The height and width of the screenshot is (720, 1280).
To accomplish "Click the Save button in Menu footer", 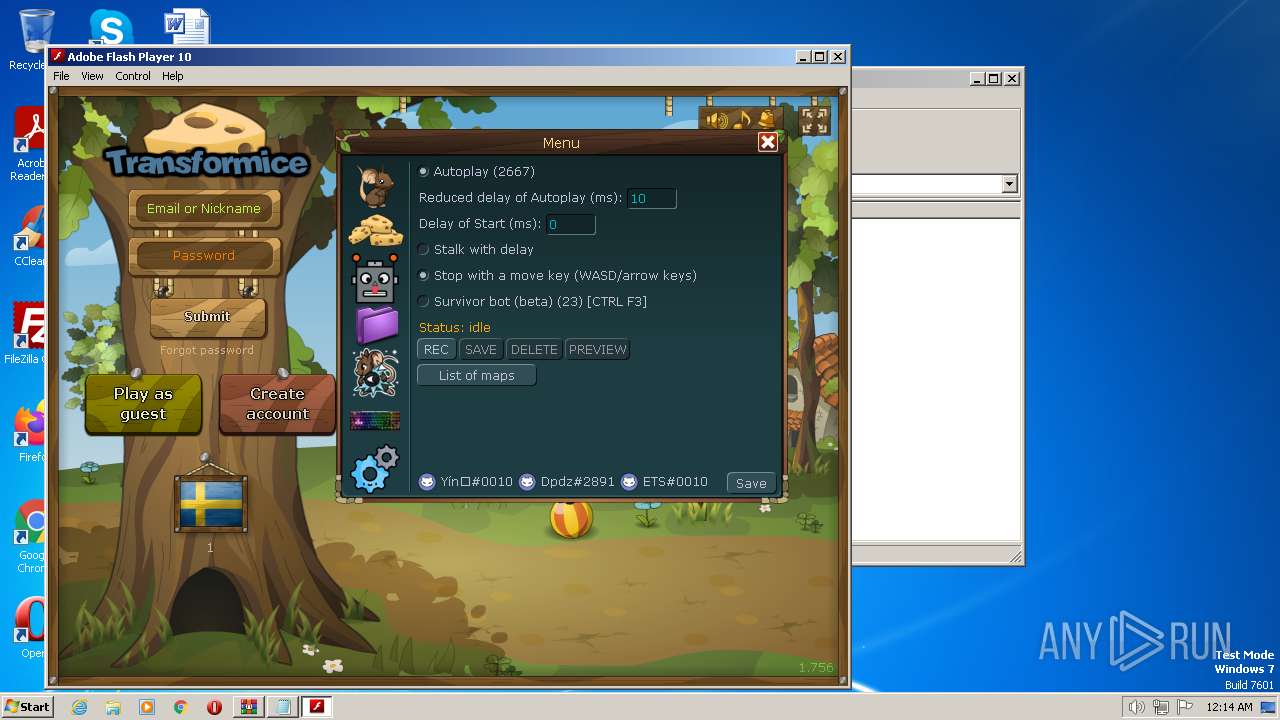I will pyautogui.click(x=751, y=483).
